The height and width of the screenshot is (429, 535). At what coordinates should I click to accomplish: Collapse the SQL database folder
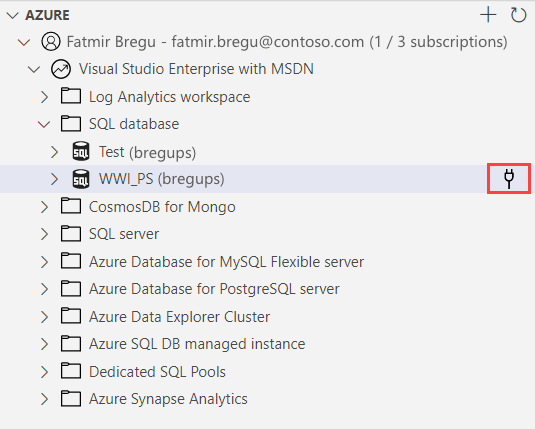pos(44,124)
